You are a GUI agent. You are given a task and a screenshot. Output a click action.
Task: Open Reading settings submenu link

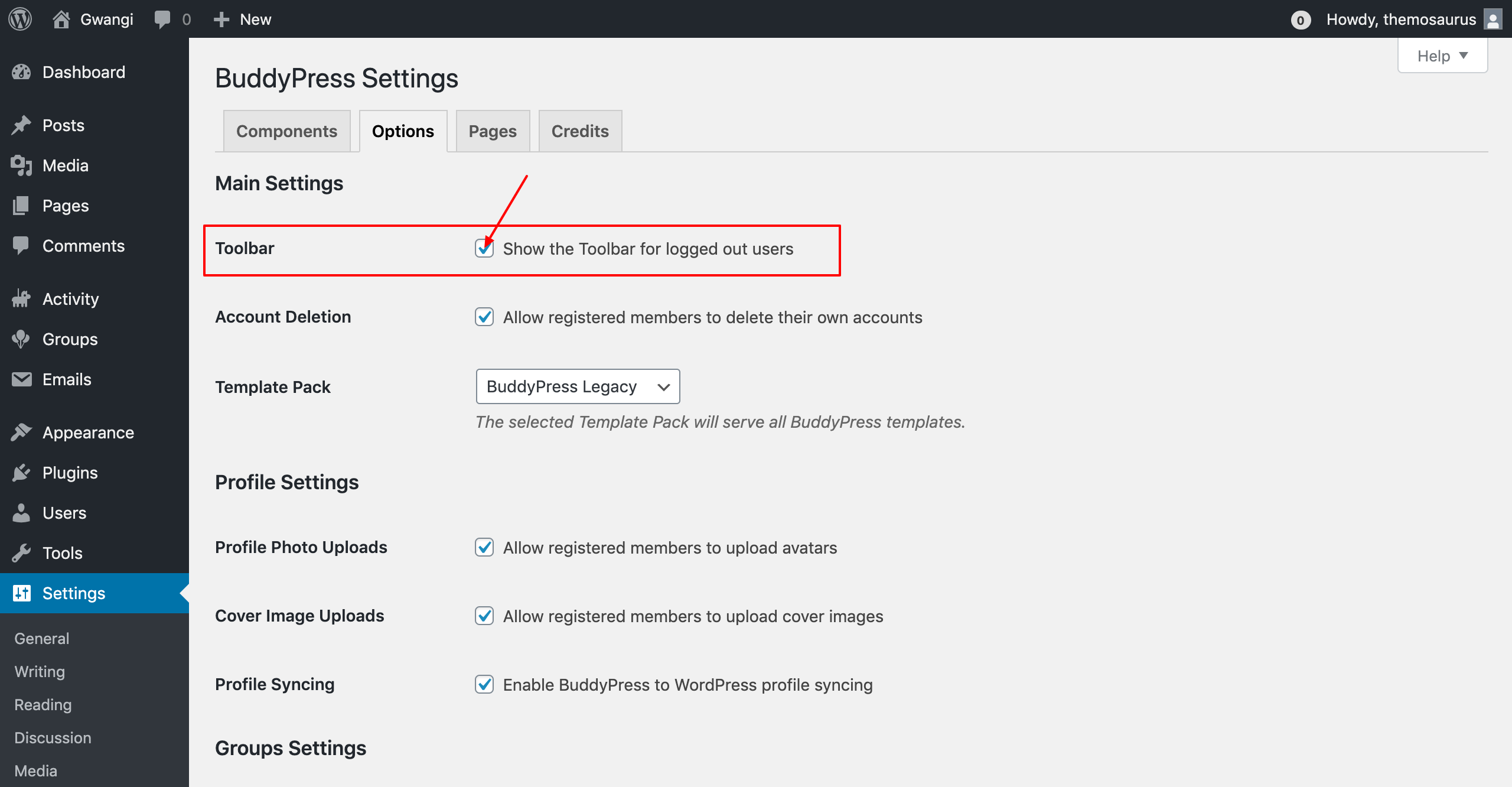tap(43, 705)
